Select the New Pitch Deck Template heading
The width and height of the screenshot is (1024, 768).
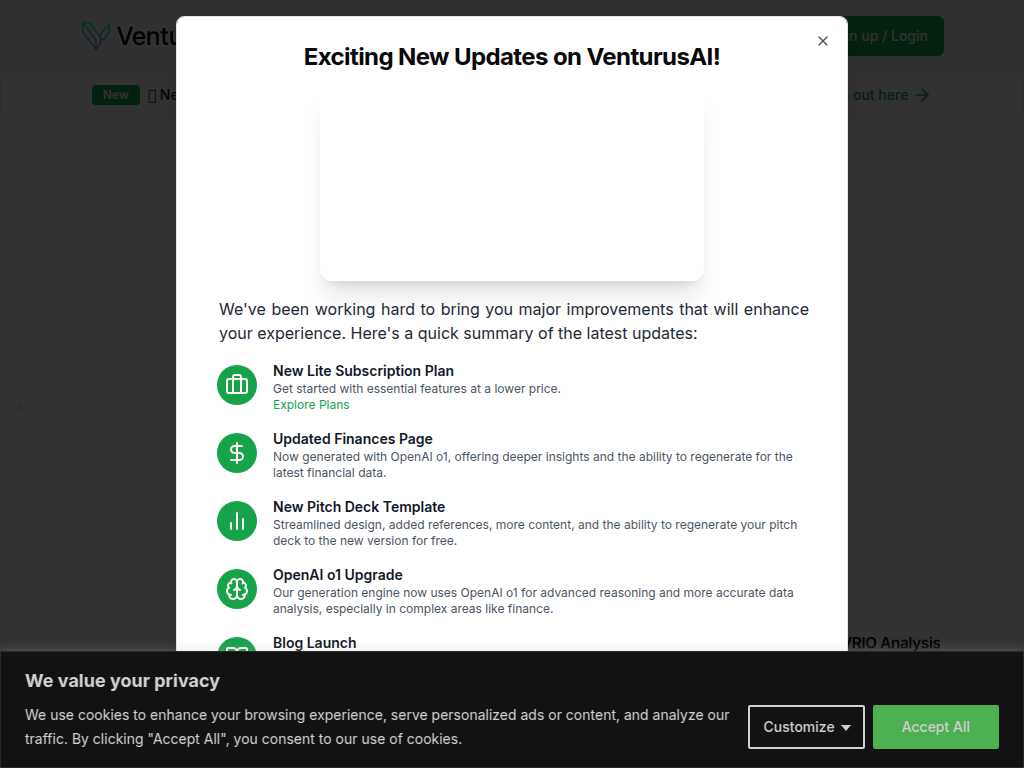359,507
